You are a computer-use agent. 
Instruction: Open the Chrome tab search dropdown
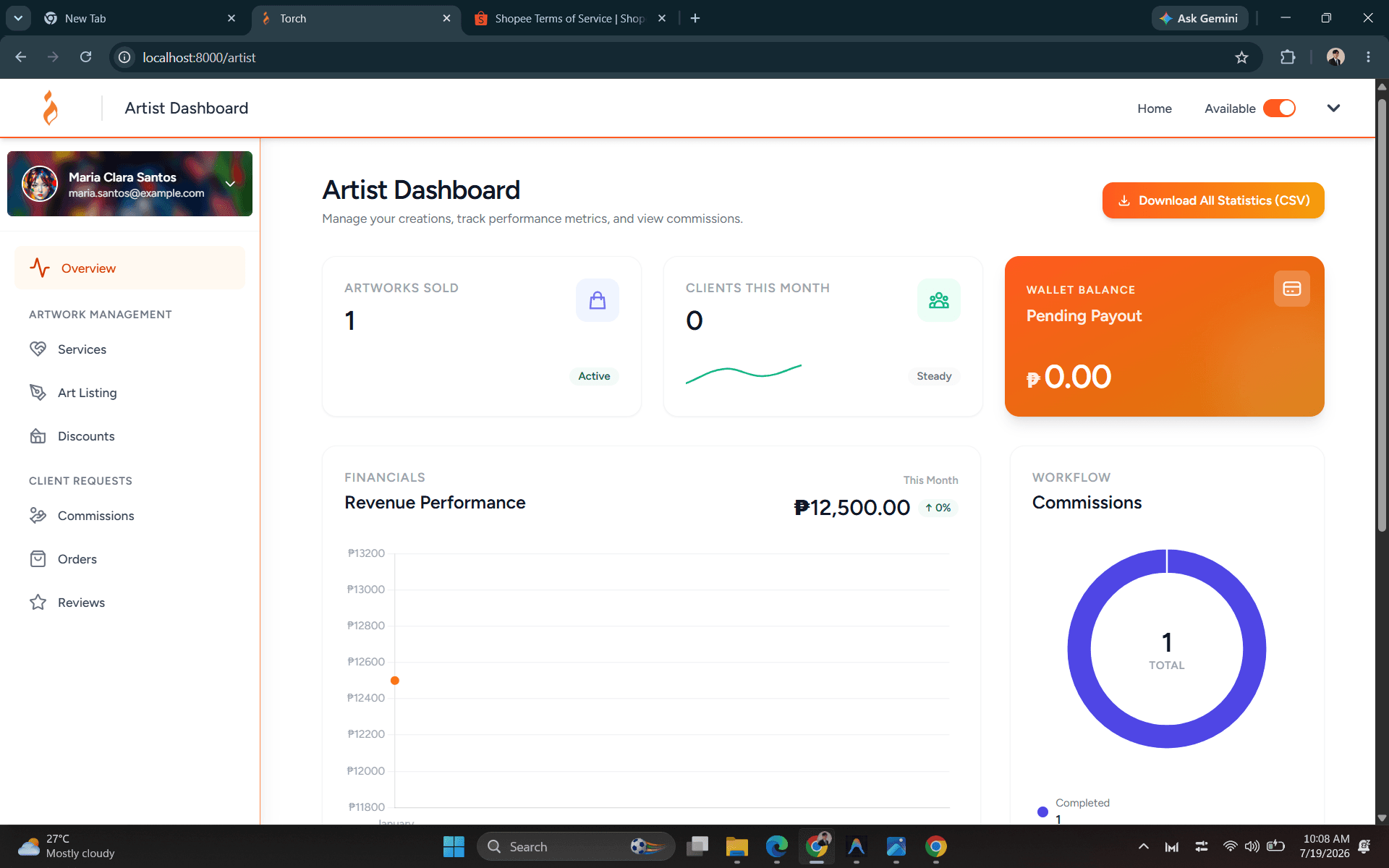pyautogui.click(x=18, y=18)
